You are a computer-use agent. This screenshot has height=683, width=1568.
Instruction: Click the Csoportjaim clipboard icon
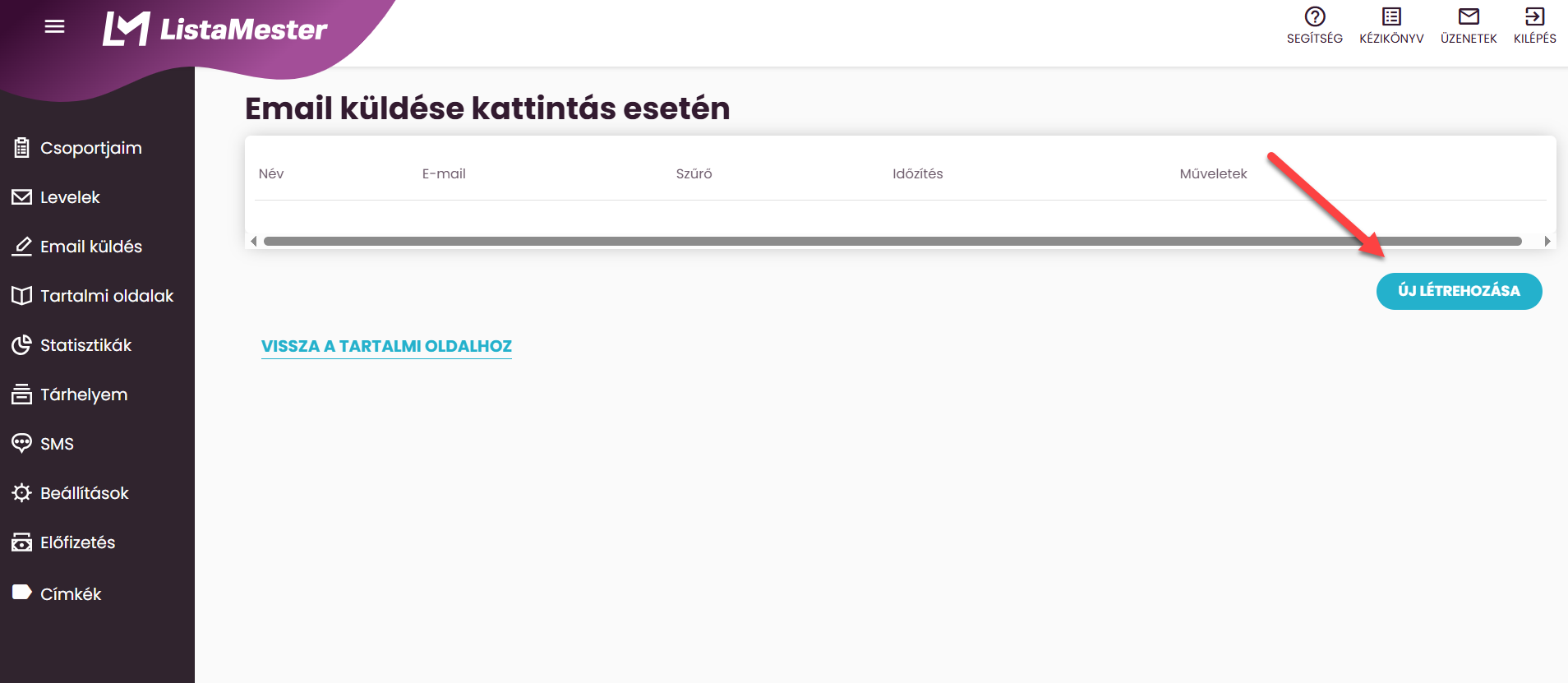[22, 148]
